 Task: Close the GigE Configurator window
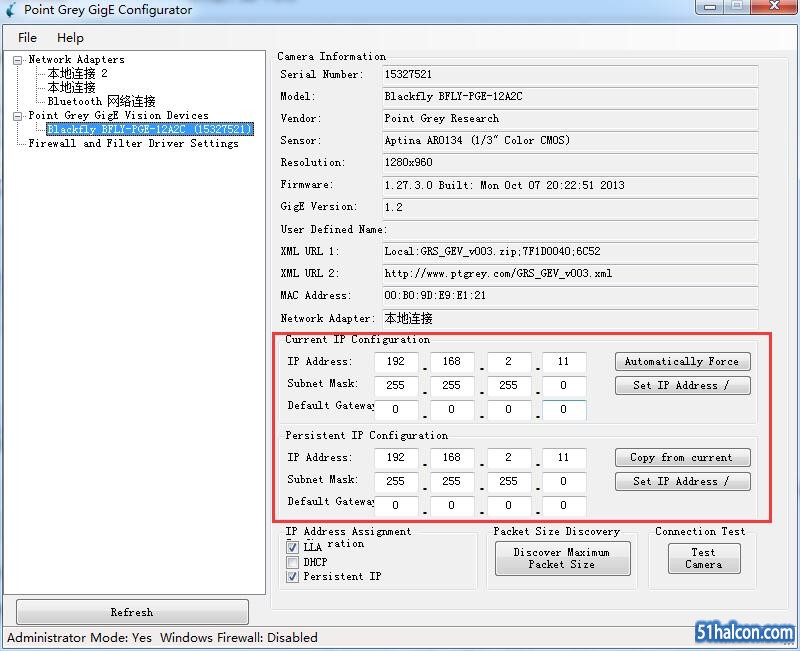(x=775, y=6)
